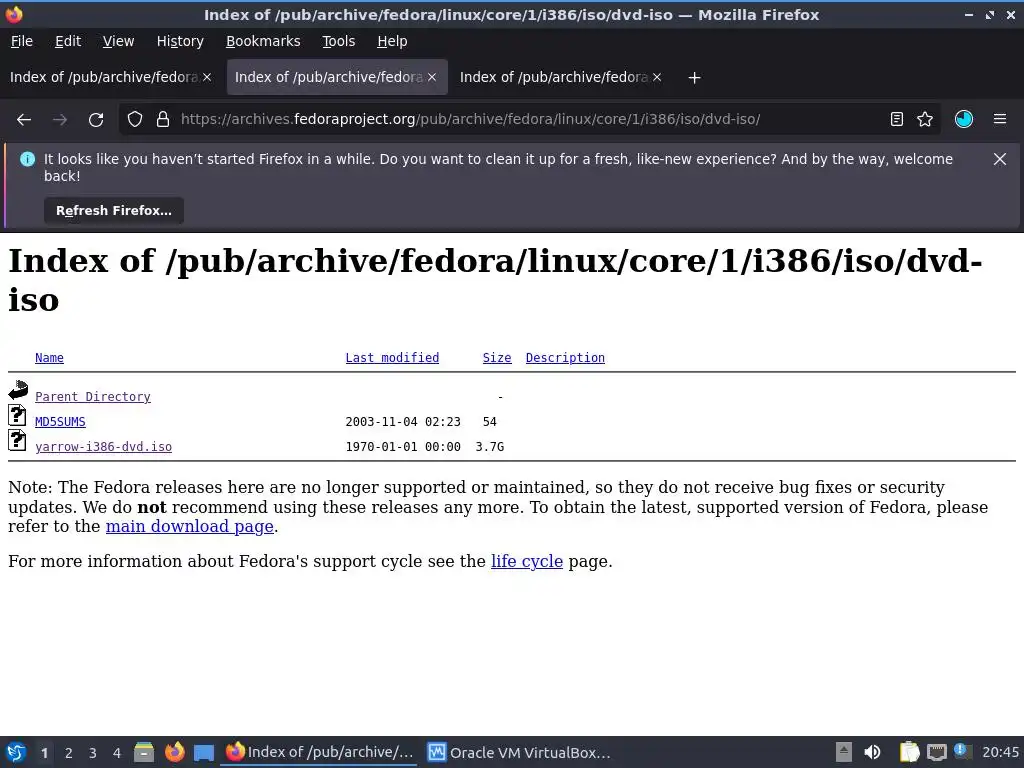Open the File menu

(x=22, y=41)
